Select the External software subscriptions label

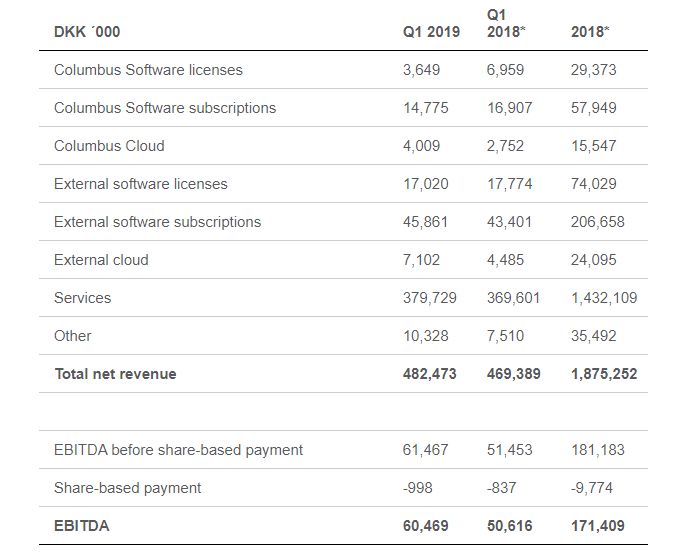pyautogui.click(x=157, y=222)
